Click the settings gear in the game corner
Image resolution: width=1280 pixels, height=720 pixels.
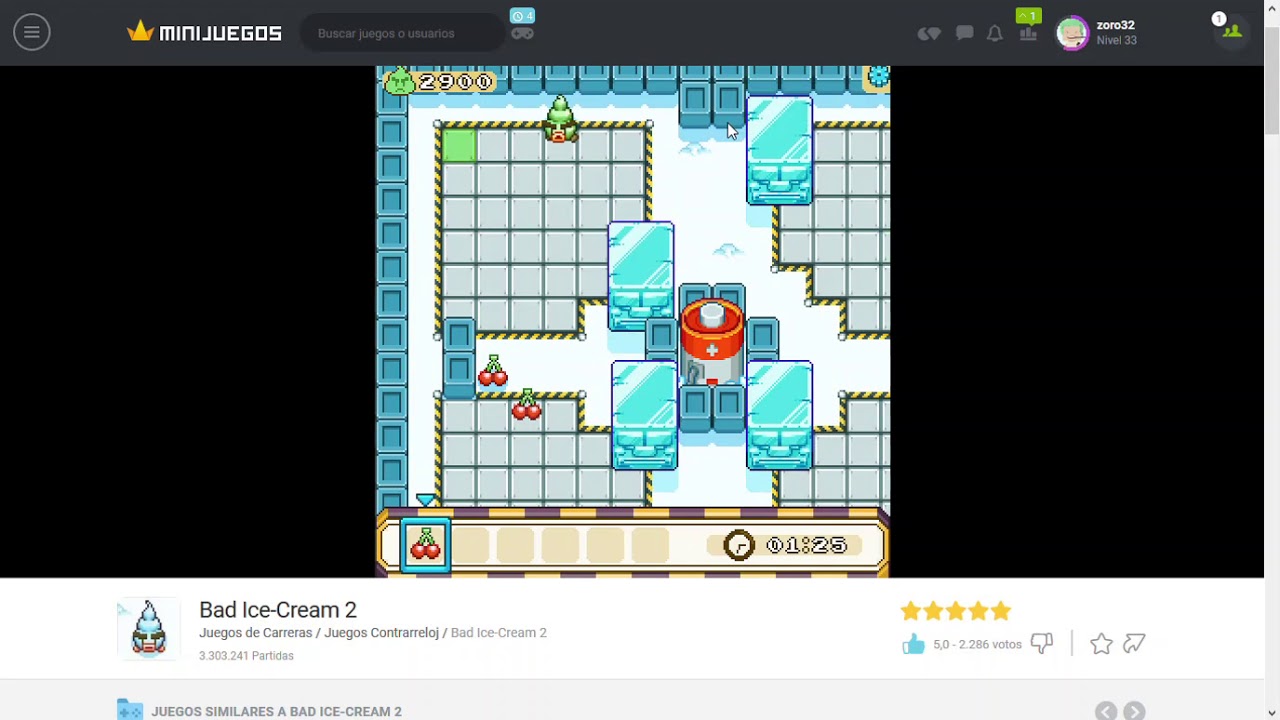pyautogui.click(x=878, y=77)
